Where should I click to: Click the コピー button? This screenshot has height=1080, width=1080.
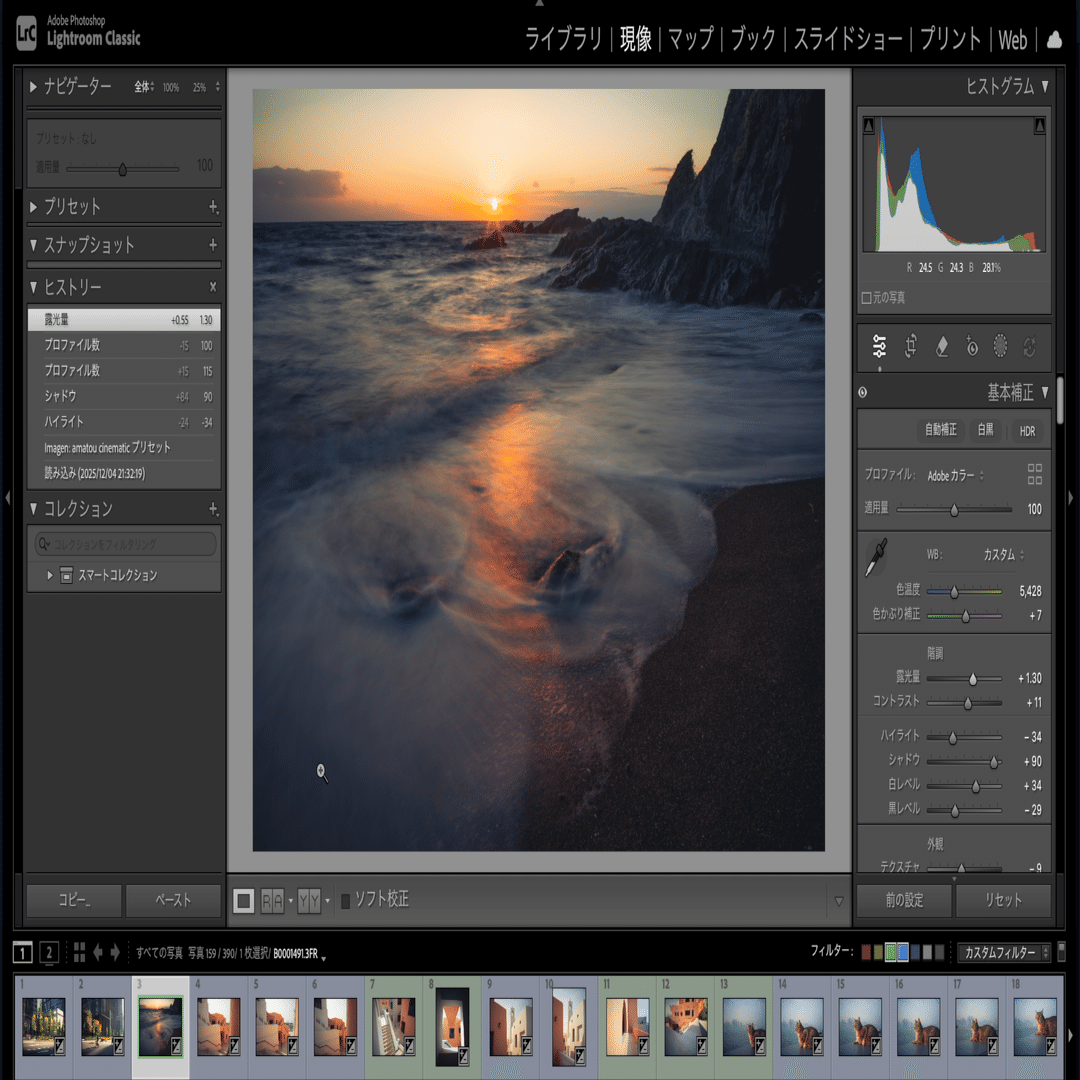coord(74,900)
